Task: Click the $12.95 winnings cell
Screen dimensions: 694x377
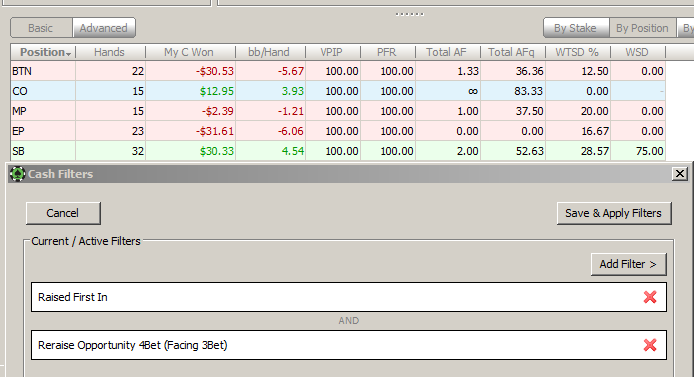Action: (191, 91)
